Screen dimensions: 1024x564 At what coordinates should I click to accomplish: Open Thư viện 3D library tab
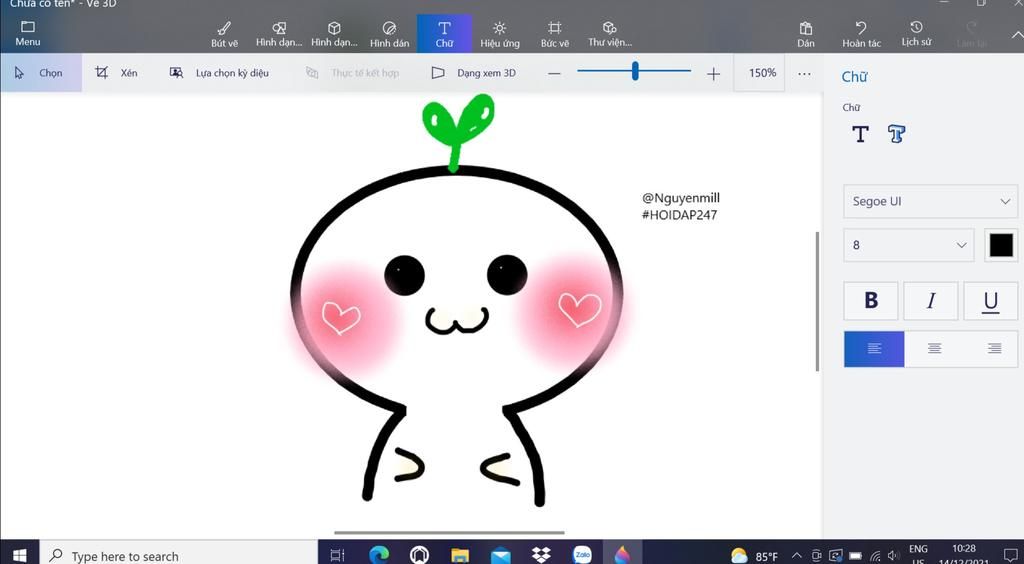point(609,34)
